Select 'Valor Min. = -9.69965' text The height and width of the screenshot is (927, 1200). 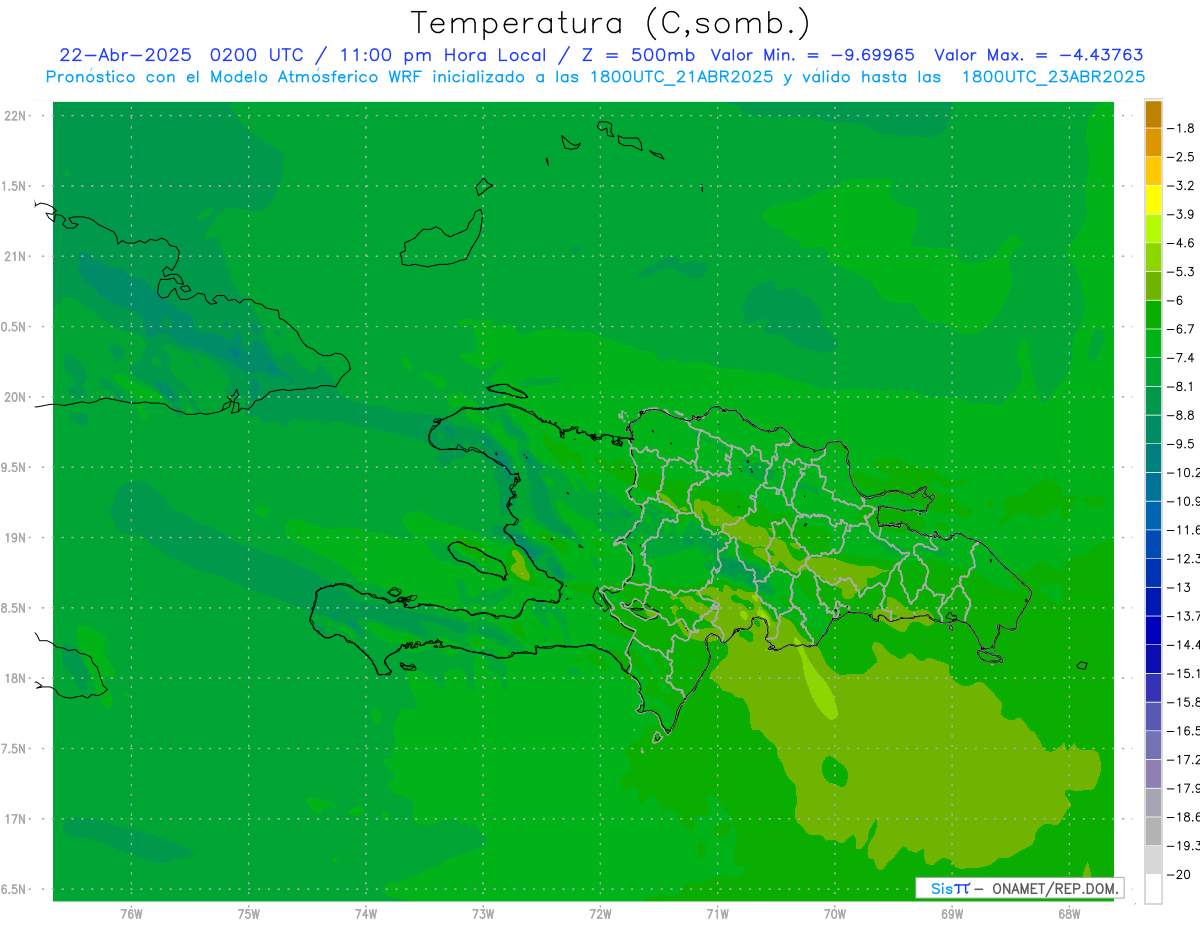[x=812, y=55]
